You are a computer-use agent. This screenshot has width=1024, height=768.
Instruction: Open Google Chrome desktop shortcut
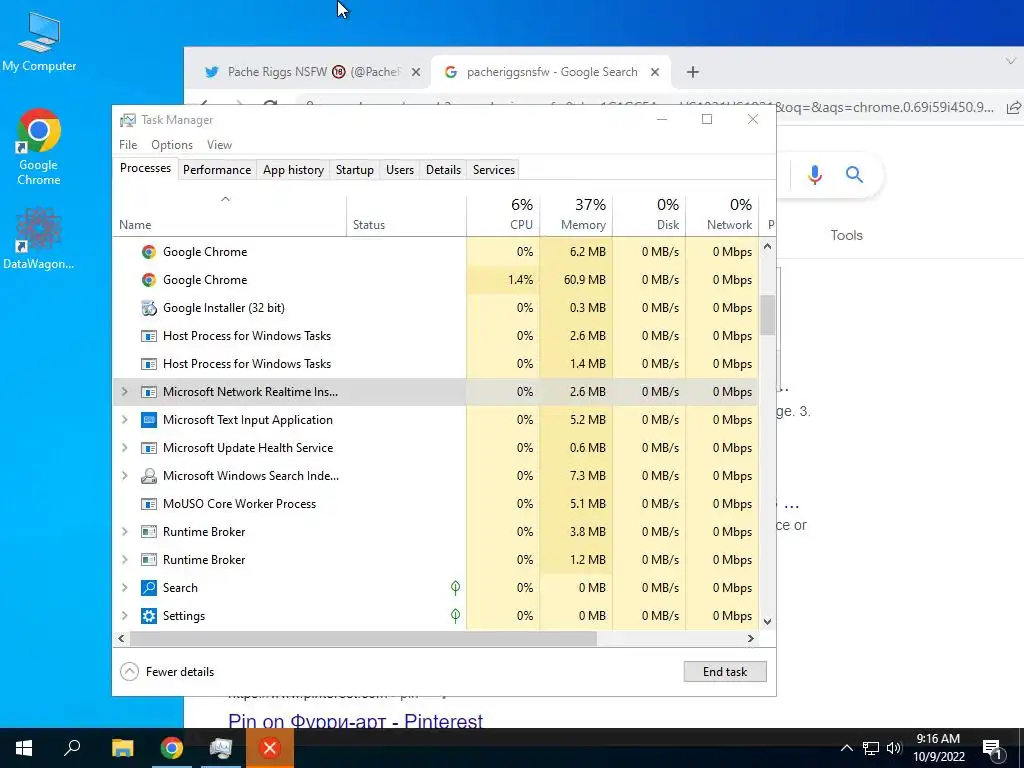[39, 147]
